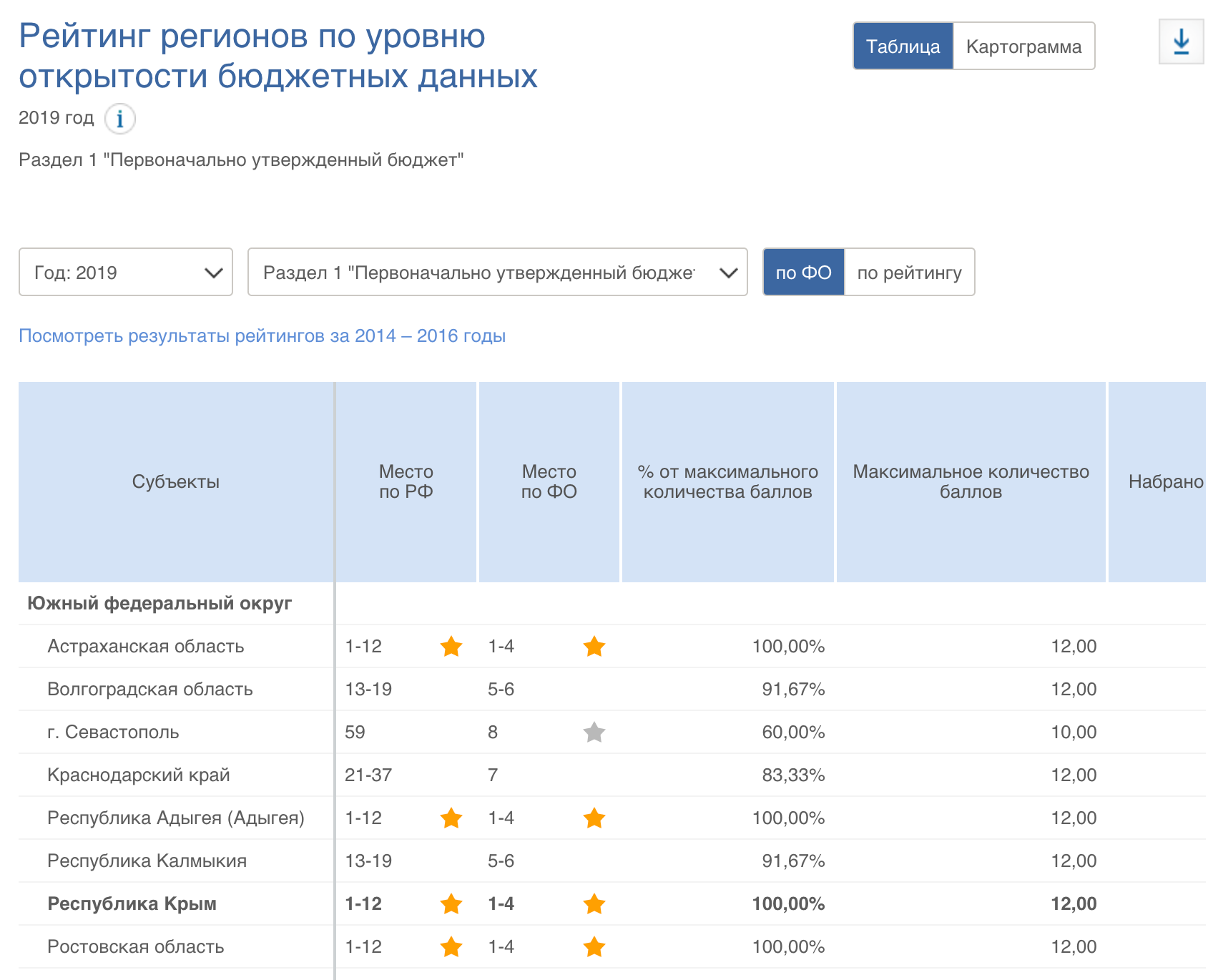
Task: Switch sorting to по рейтингу
Action: 909,273
